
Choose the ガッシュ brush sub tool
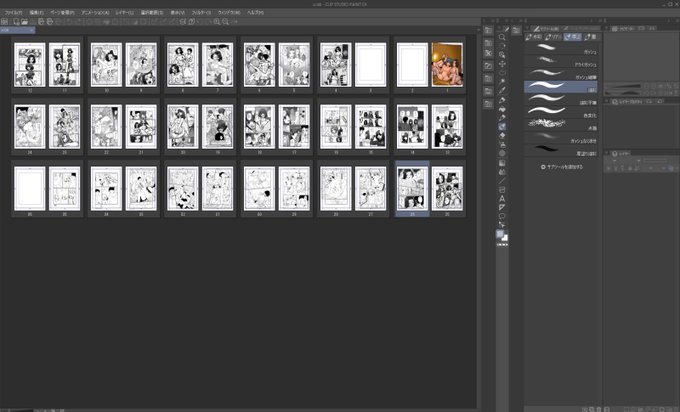pyautogui.click(x=561, y=49)
